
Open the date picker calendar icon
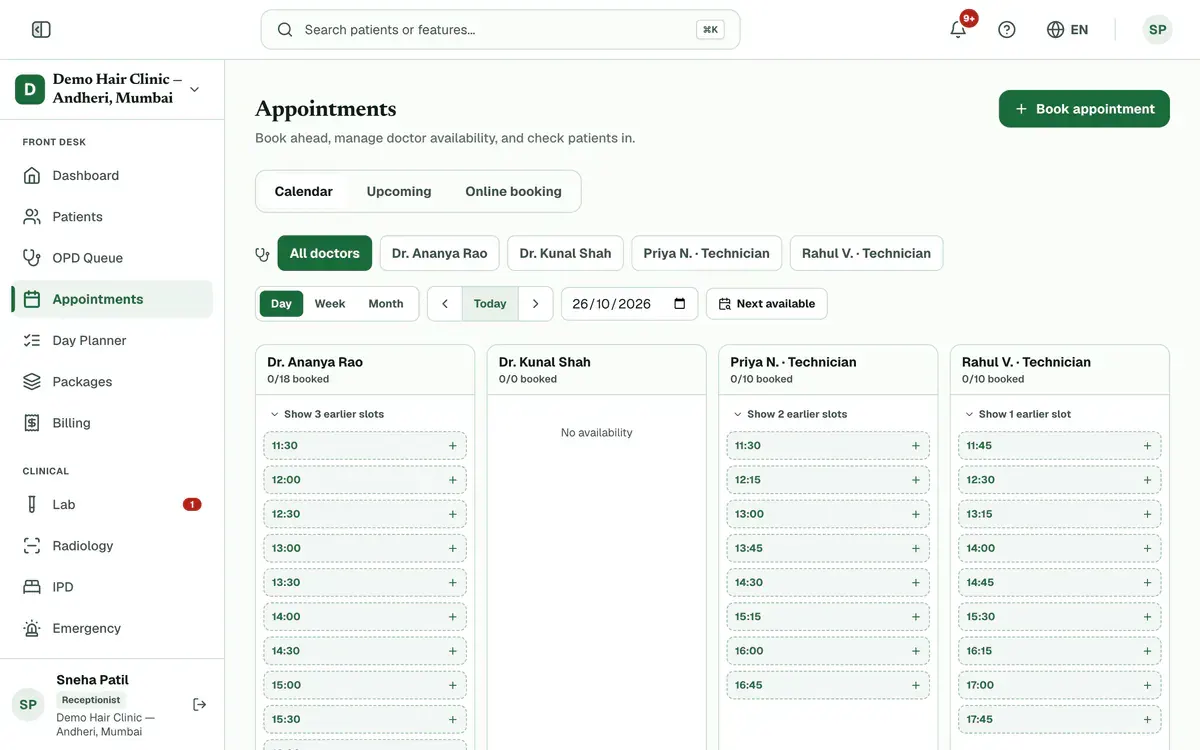(680, 304)
